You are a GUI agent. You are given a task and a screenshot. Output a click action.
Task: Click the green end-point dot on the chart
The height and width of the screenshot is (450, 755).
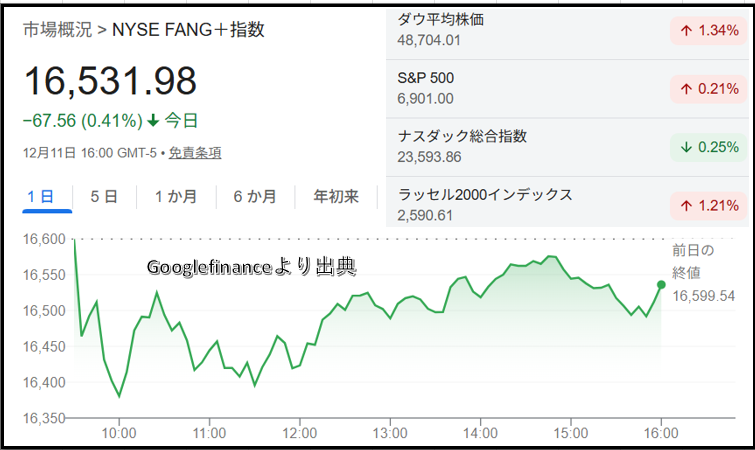pyautogui.click(x=661, y=285)
